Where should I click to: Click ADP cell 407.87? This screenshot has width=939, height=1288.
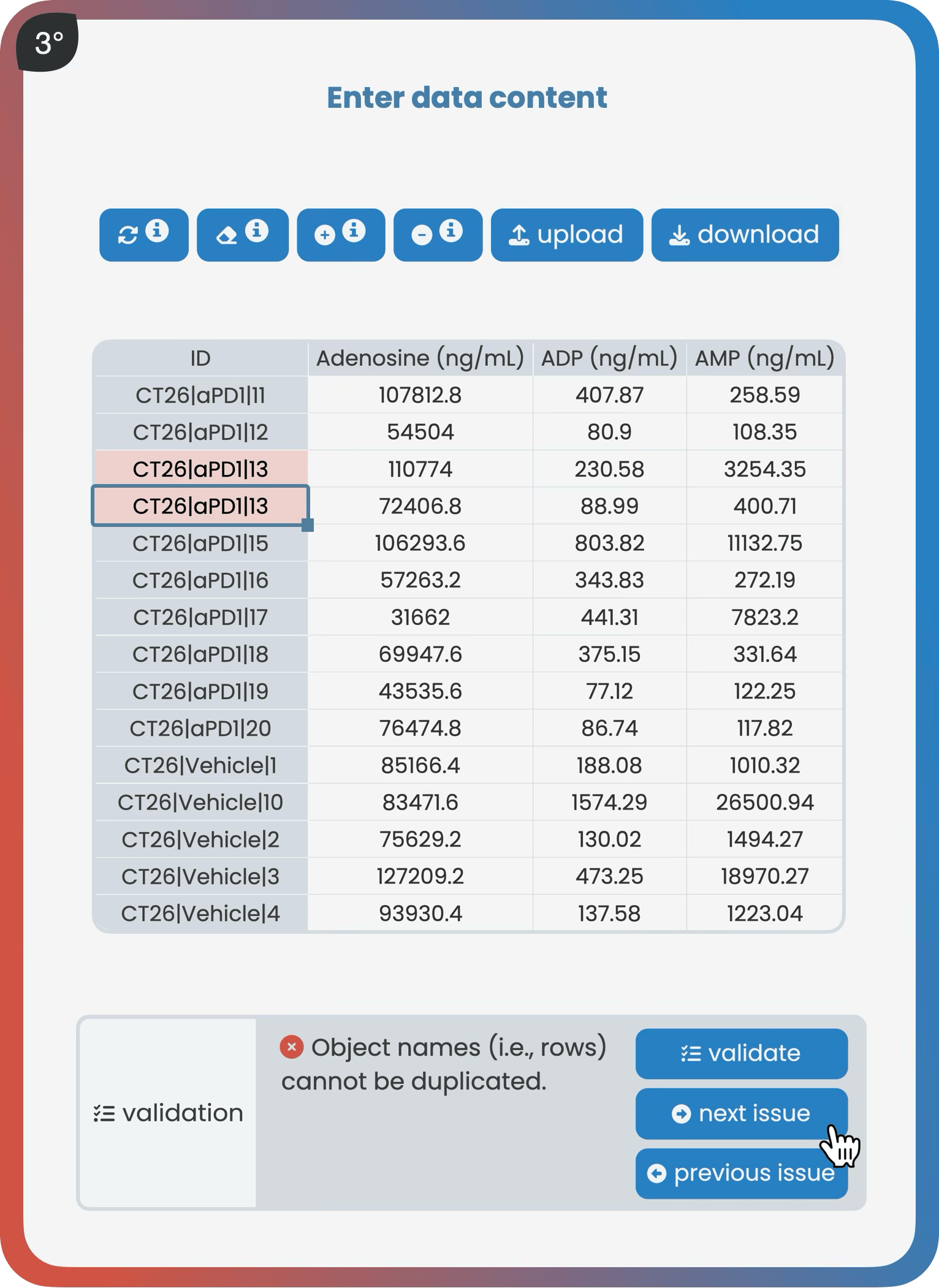(610, 395)
